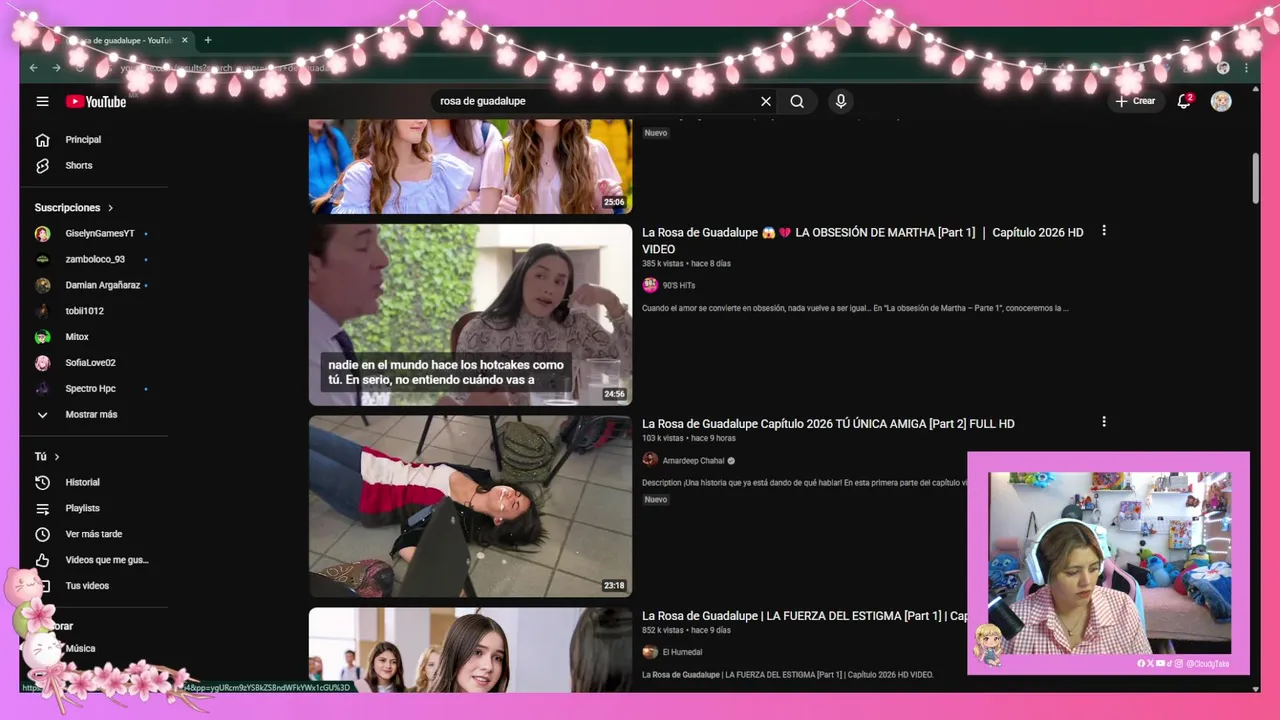Go back with the browser back arrow

click(x=33, y=68)
